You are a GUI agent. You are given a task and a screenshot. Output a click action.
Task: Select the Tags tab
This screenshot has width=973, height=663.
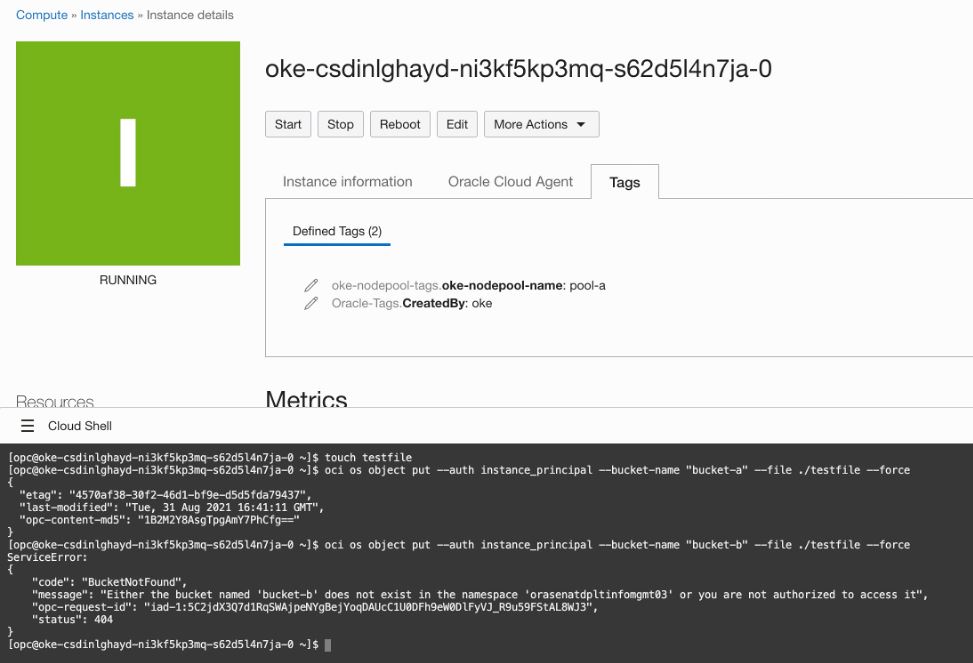pos(624,183)
